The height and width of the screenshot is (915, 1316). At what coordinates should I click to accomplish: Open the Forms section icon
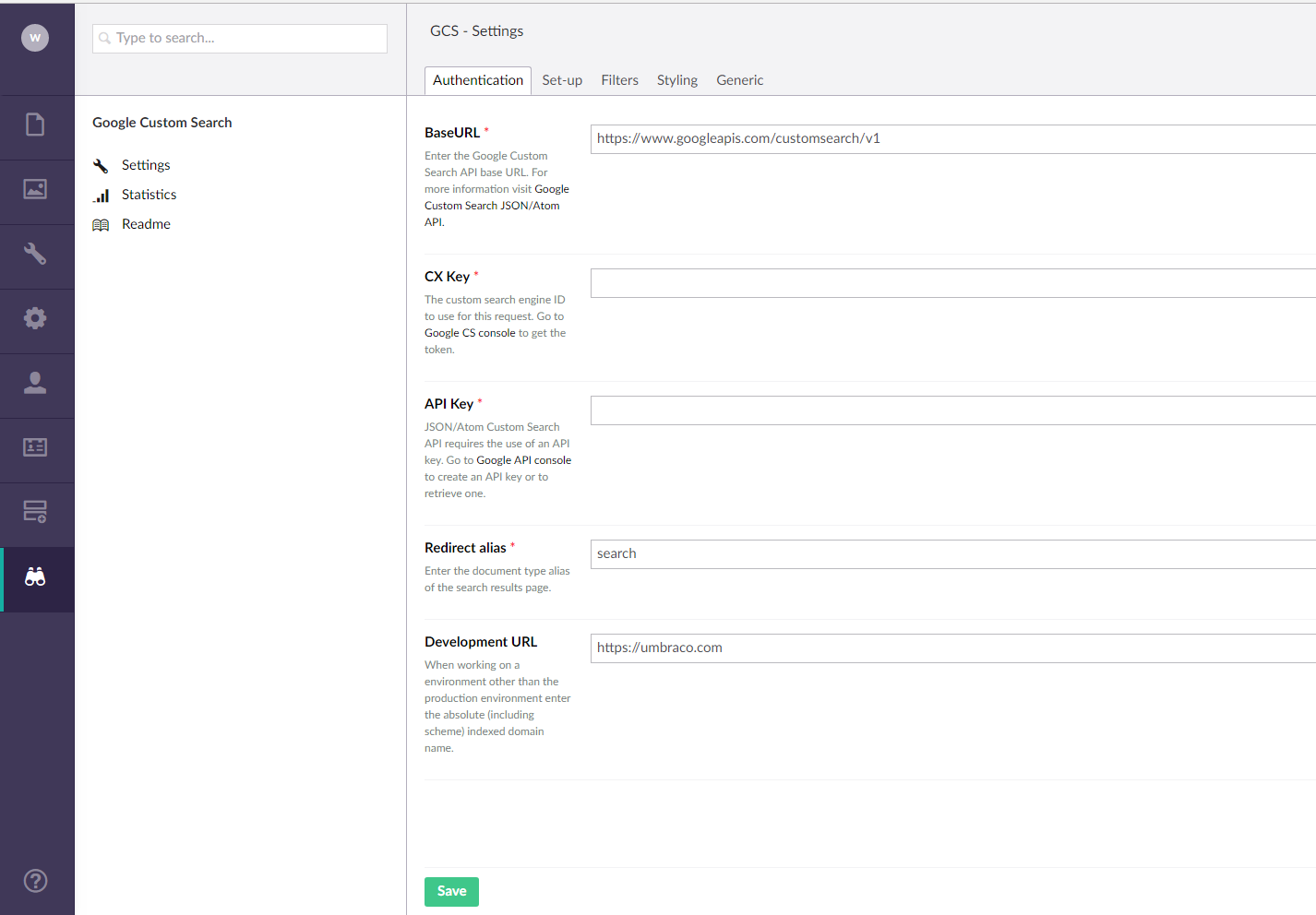click(35, 512)
